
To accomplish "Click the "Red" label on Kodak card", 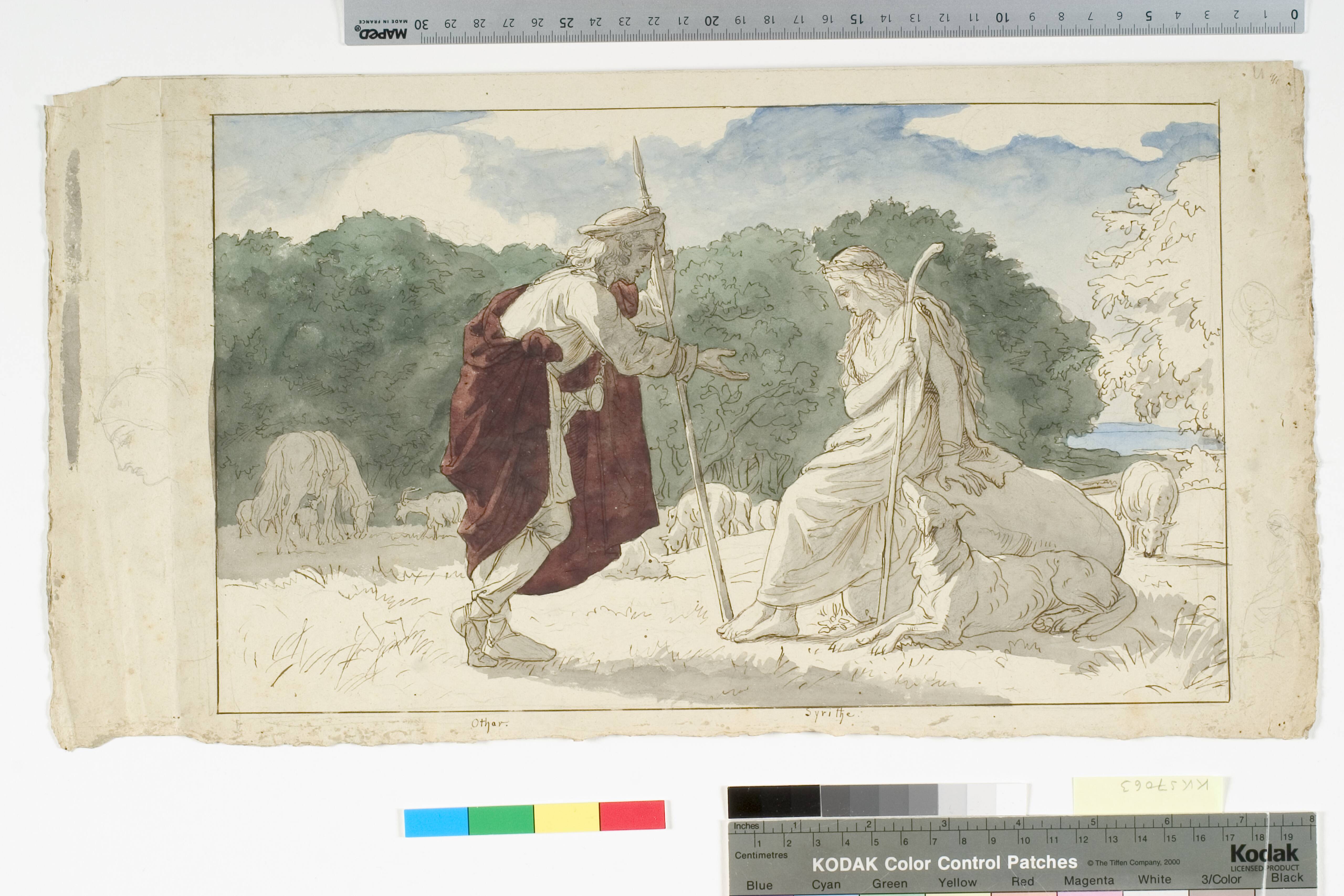I will pos(1023,882).
